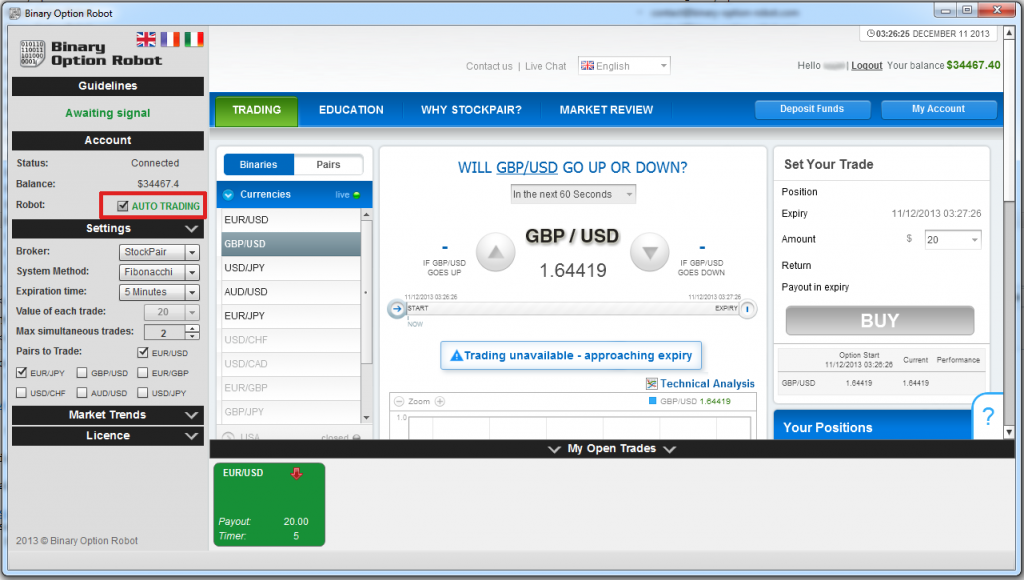Select the Pairs tab

click(x=328, y=165)
